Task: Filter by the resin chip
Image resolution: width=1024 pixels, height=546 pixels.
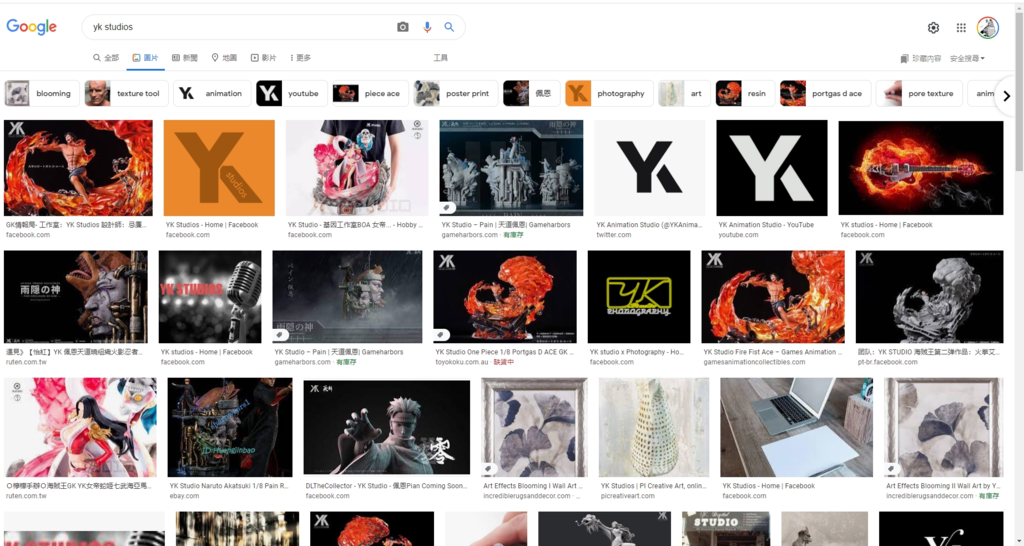Action: coord(745,93)
